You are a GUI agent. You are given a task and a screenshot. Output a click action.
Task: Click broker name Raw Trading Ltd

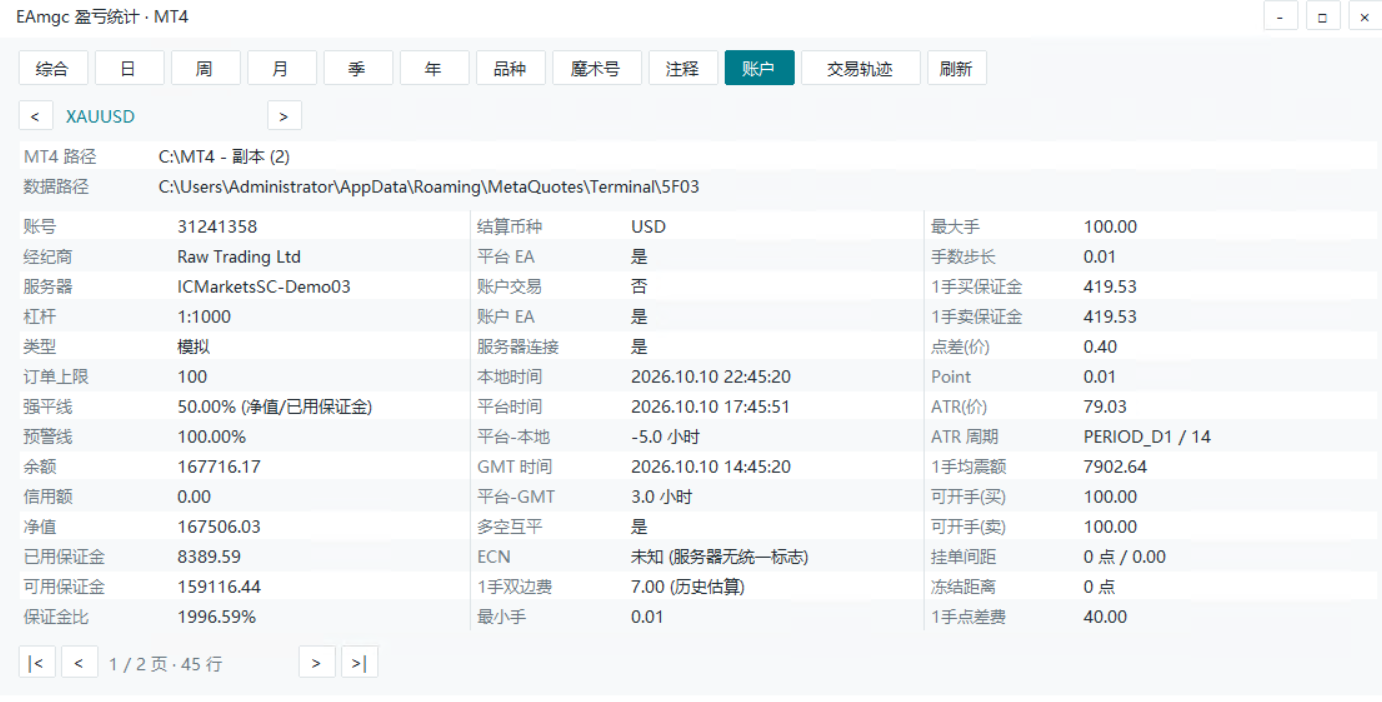pos(239,257)
